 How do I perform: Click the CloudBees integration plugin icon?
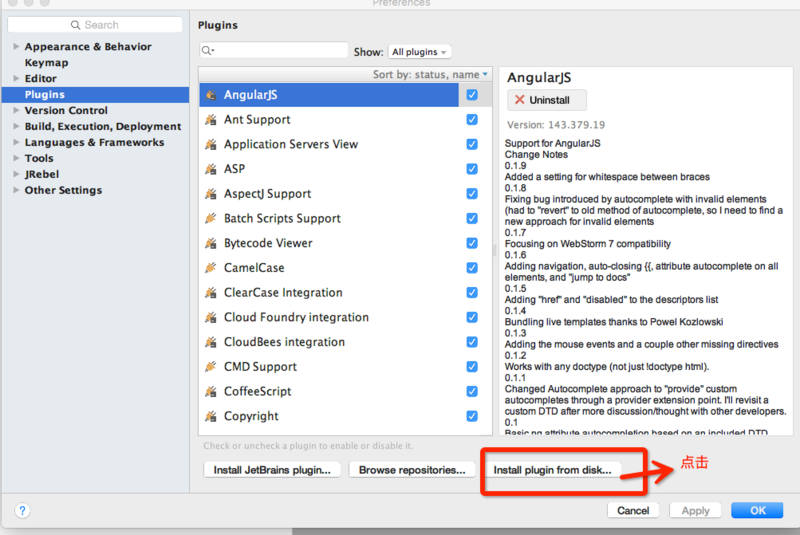(211, 342)
